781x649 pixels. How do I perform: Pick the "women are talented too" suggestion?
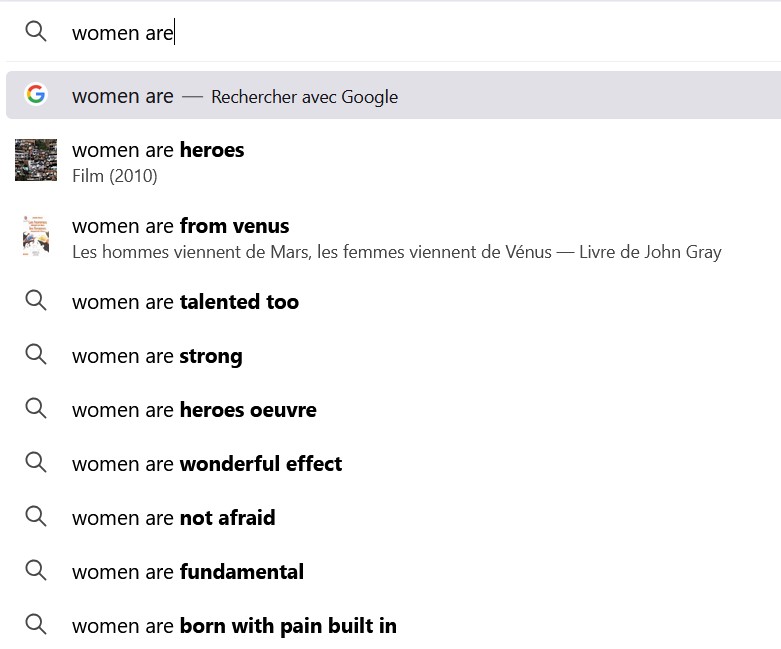point(185,302)
